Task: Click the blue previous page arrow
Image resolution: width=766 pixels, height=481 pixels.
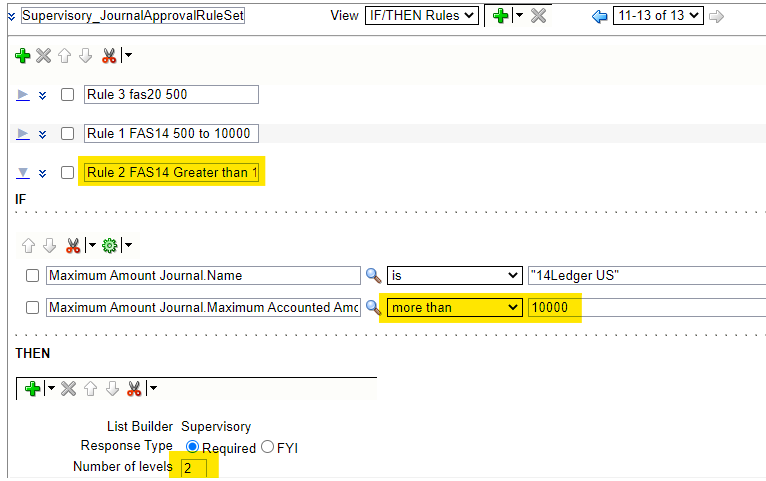Action: tap(599, 16)
